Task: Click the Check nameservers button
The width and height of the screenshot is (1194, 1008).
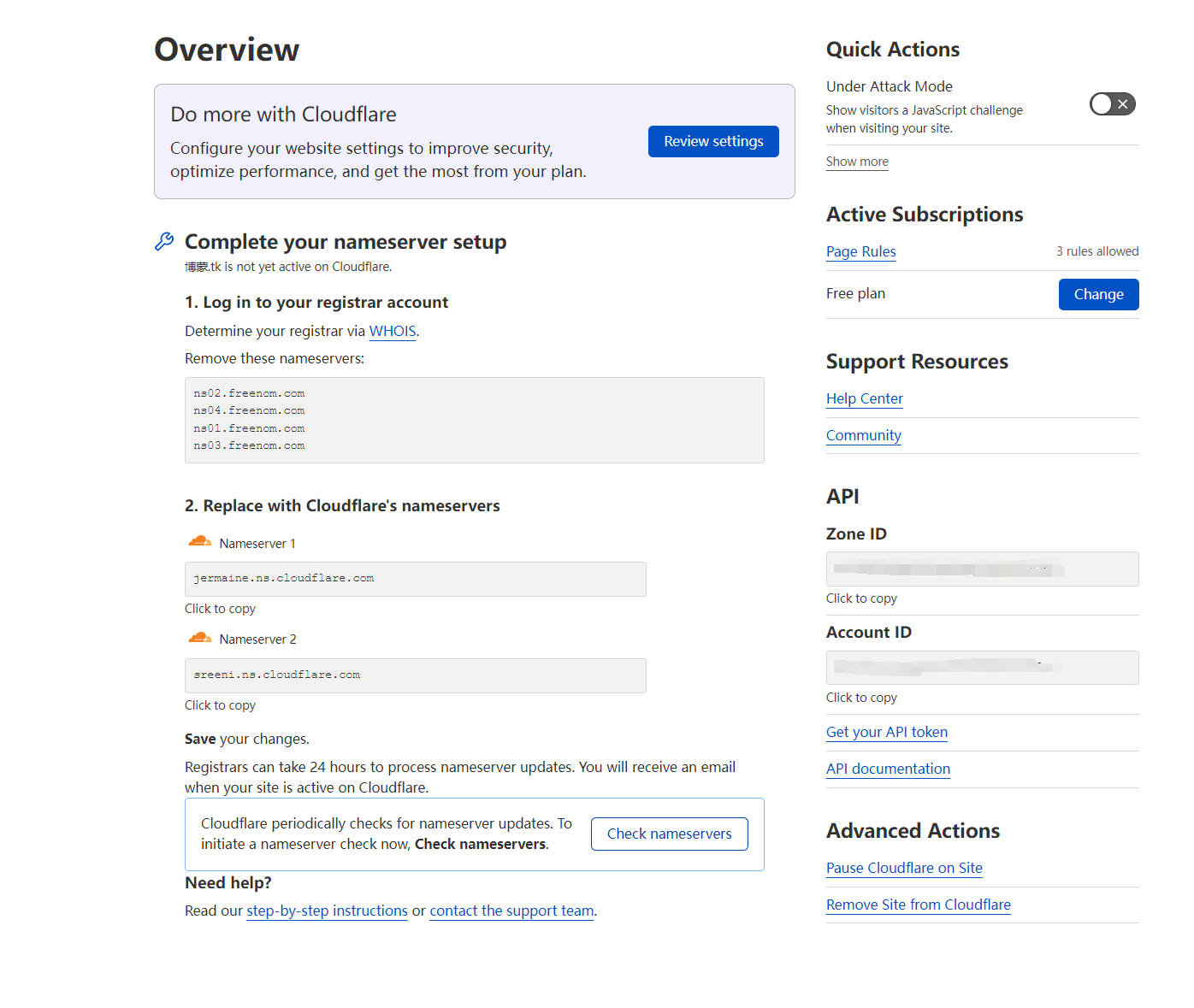Action: click(x=670, y=834)
